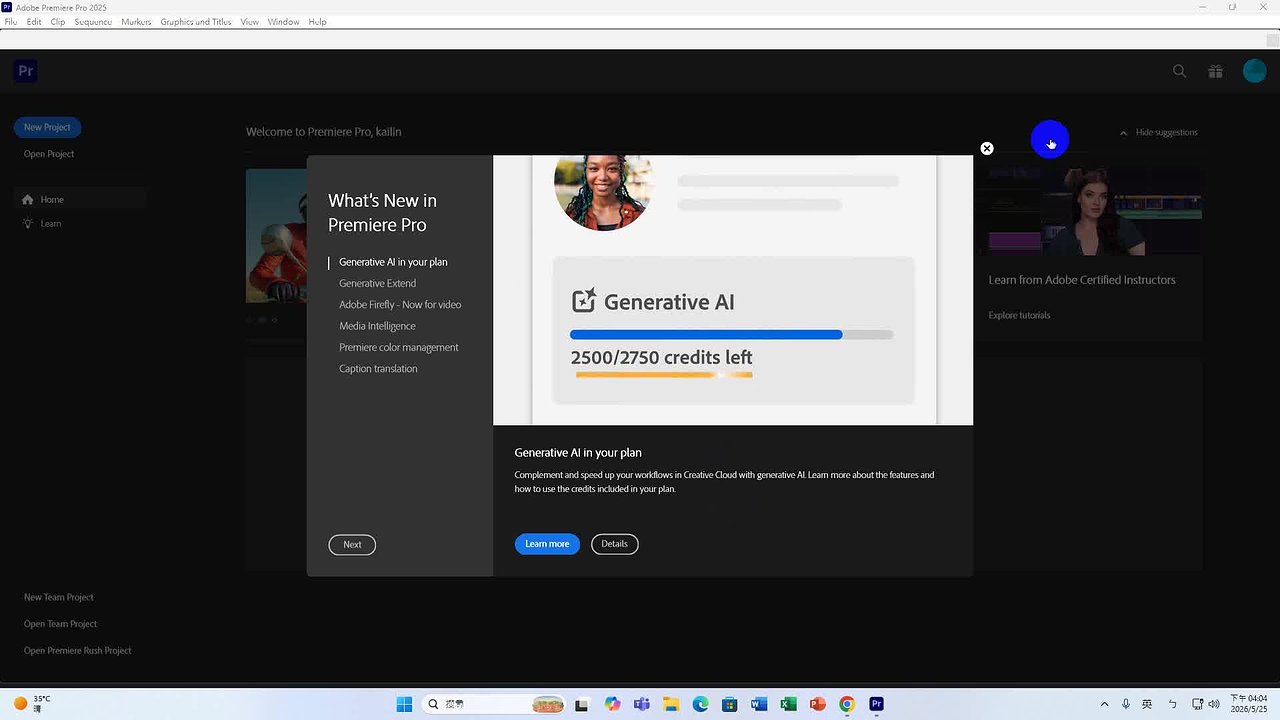1280x720 pixels.
Task: Open the Window menu
Action: pyautogui.click(x=283, y=22)
